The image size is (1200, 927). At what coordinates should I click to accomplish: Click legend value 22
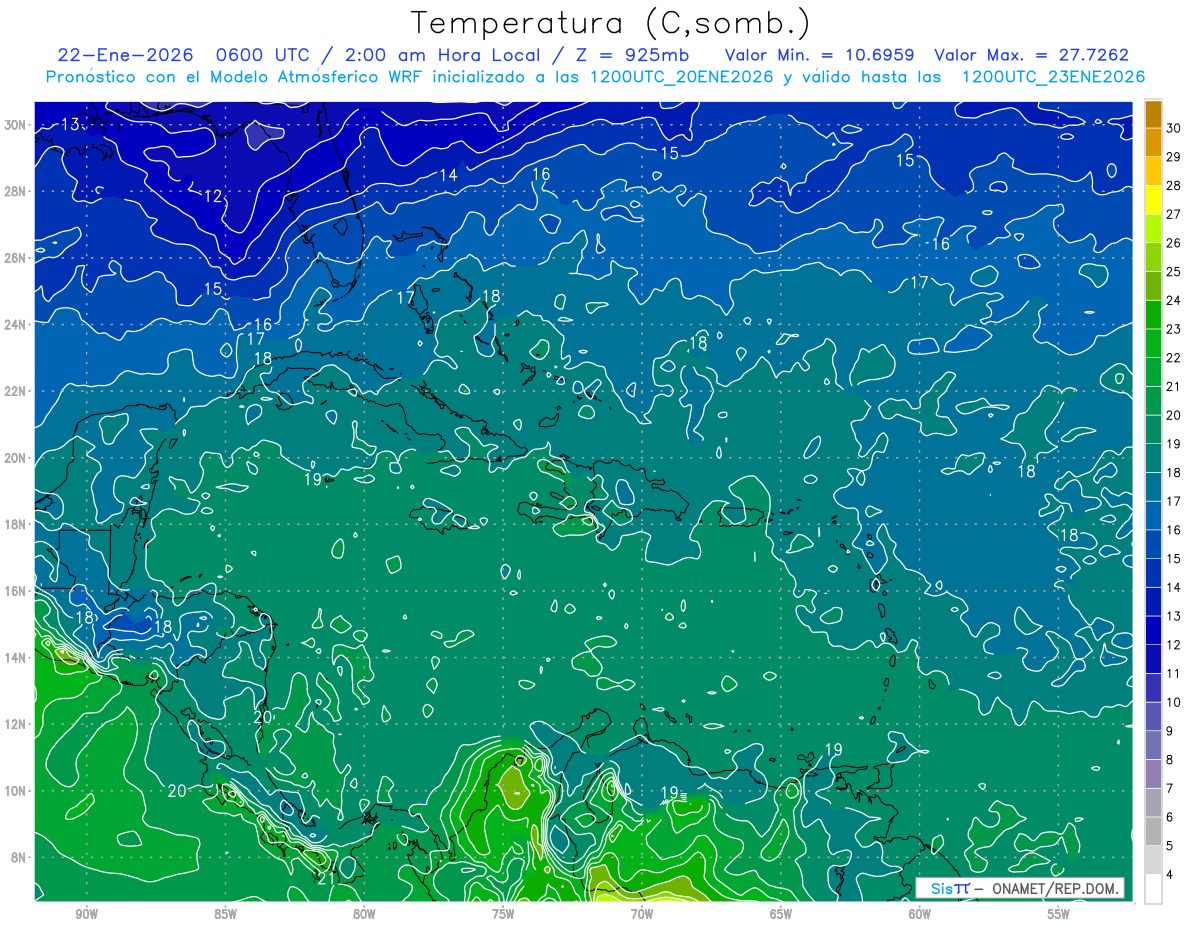[x=1174, y=358]
